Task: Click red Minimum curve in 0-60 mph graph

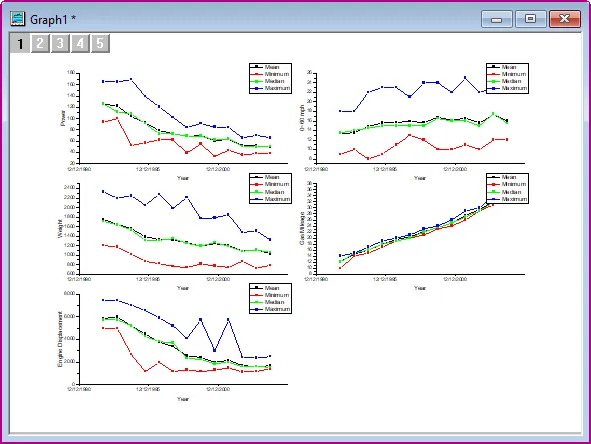Action: coord(409,135)
